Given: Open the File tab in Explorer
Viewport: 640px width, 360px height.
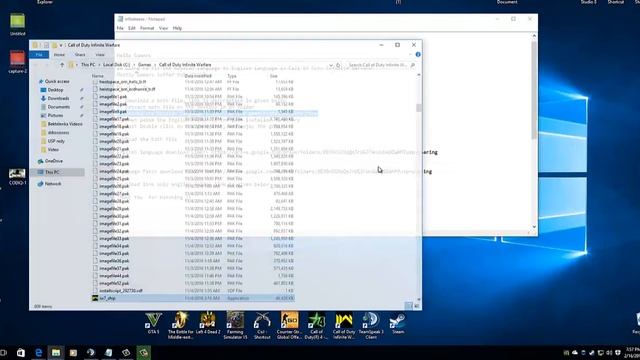Looking at the screenshot, I should [x=39, y=54].
